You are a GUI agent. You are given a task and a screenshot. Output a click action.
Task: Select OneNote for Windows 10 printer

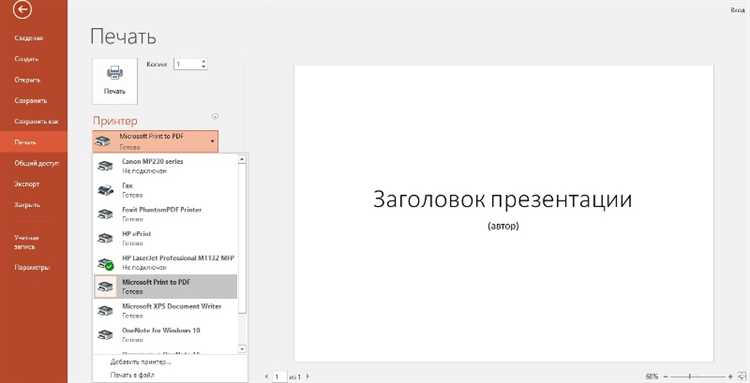[x=165, y=335]
